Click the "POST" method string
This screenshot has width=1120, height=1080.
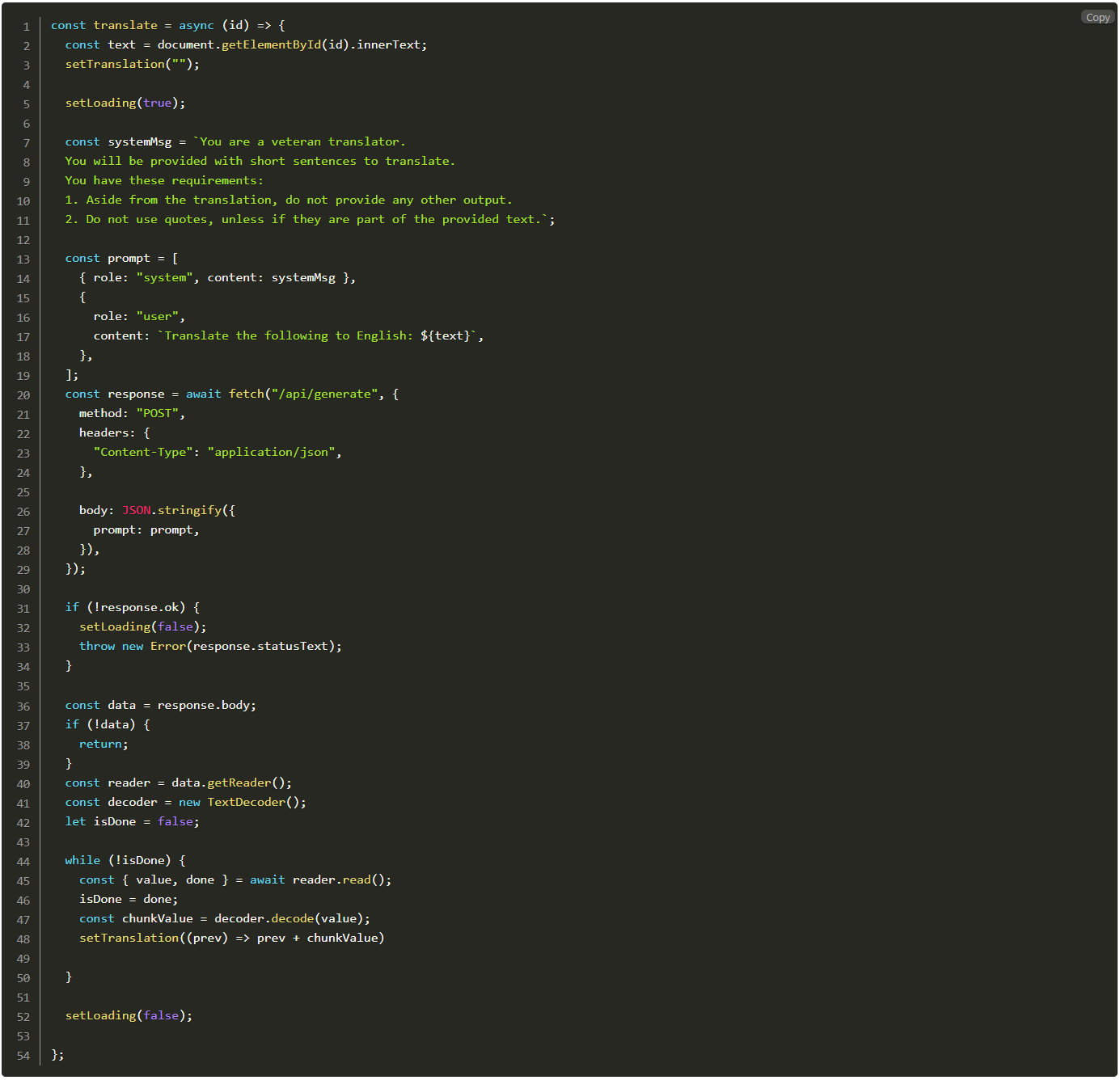tap(158, 413)
